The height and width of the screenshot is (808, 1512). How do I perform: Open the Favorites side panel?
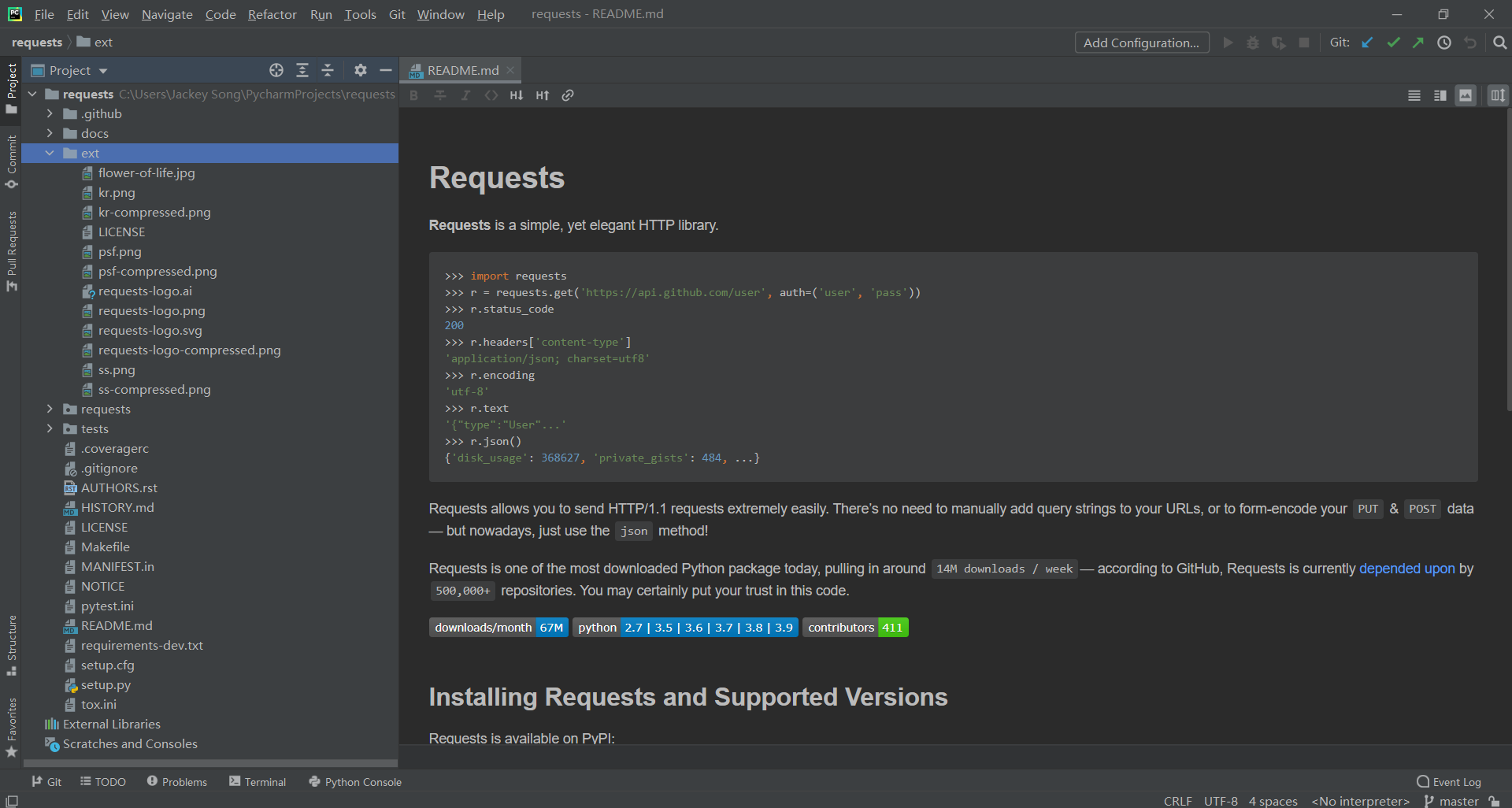pos(11,727)
